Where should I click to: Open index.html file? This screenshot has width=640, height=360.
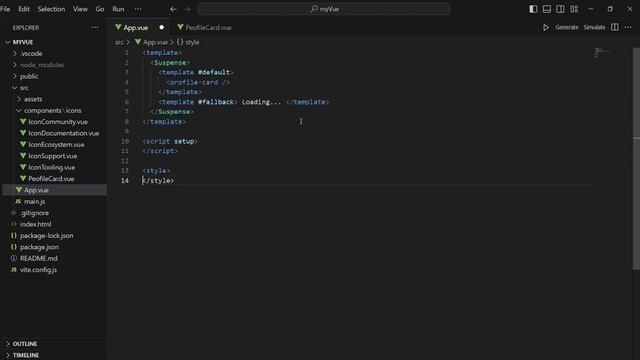tap(36, 224)
